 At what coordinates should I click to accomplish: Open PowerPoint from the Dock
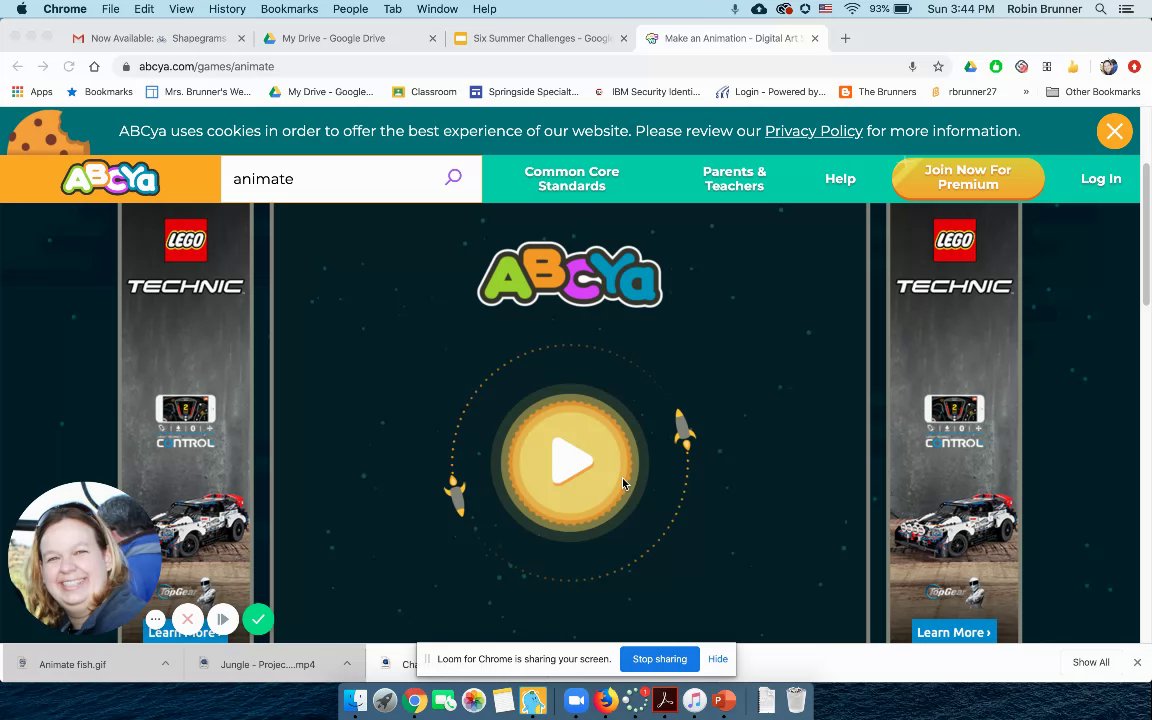[x=724, y=700]
